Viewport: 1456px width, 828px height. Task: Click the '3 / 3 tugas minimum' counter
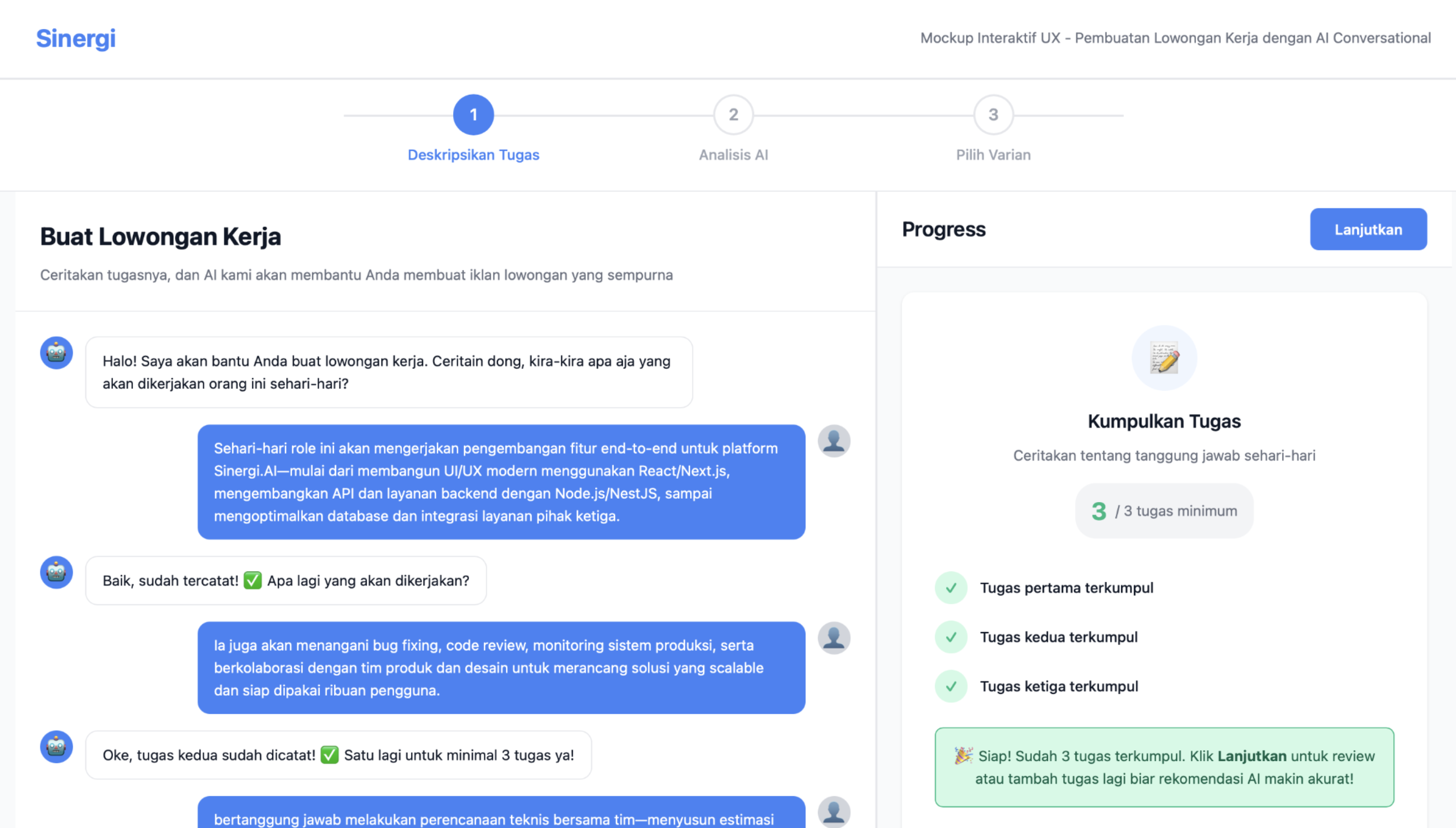(1164, 511)
